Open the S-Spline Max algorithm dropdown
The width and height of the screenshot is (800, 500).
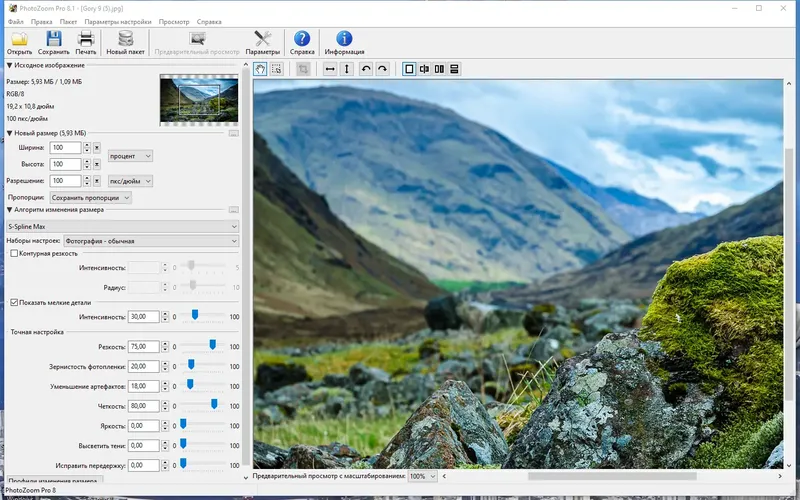point(122,226)
